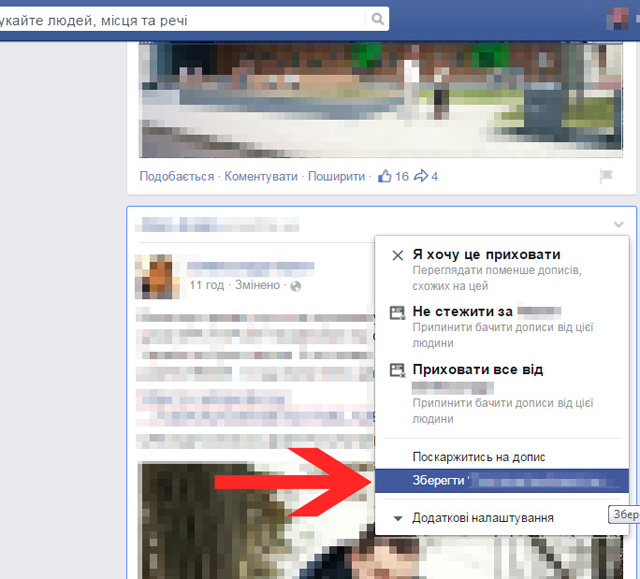
Task: Click the share arrow icon with 4 shares
Action: pyautogui.click(x=421, y=176)
